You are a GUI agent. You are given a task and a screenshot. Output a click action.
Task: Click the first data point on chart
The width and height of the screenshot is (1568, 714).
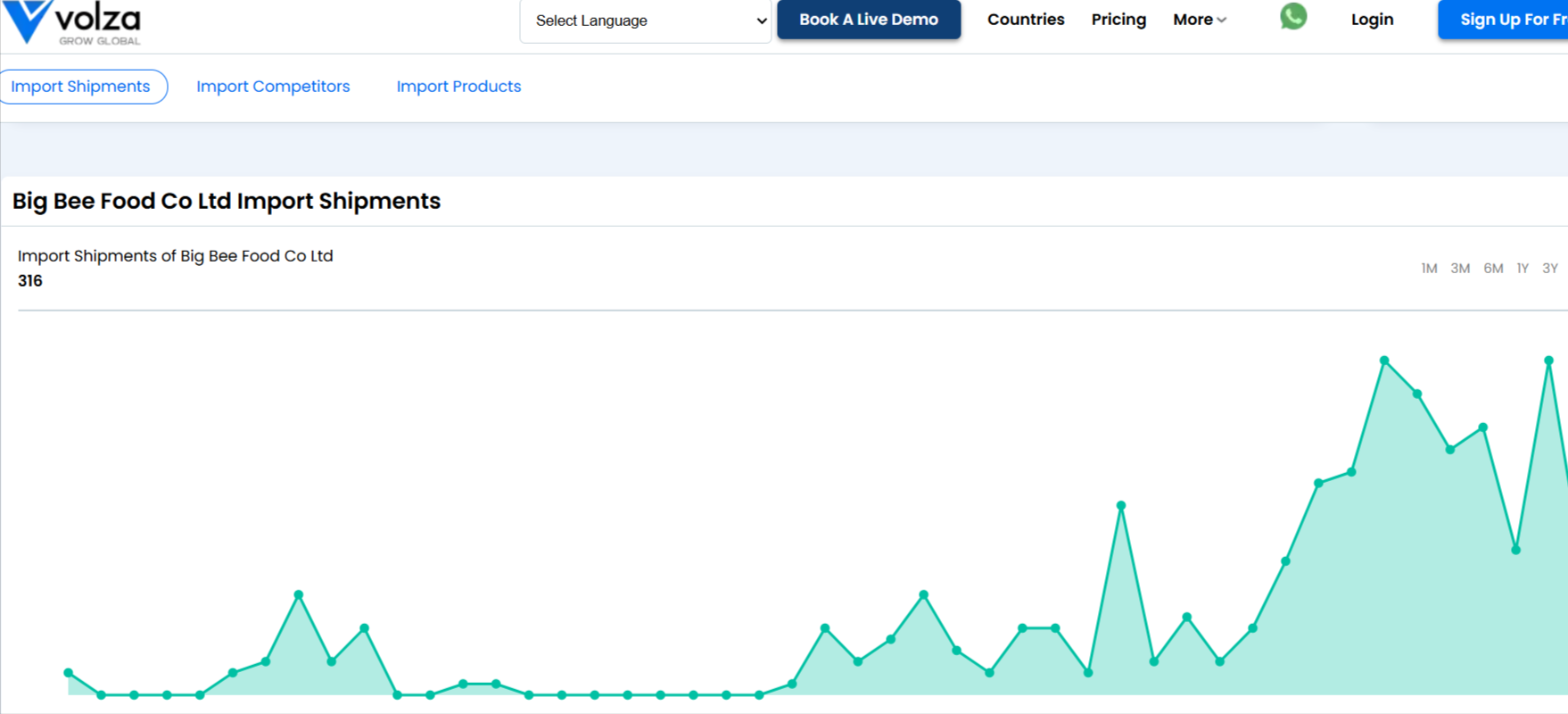tap(69, 673)
